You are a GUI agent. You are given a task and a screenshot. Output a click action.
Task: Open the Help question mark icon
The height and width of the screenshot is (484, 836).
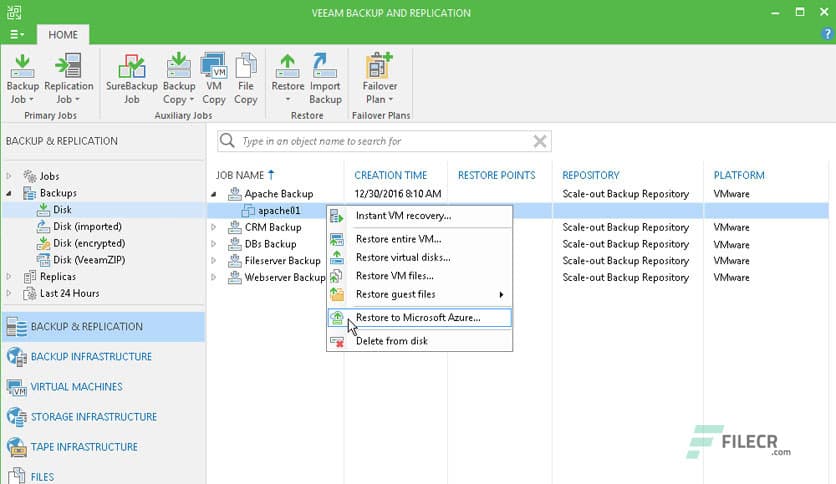coord(827,34)
